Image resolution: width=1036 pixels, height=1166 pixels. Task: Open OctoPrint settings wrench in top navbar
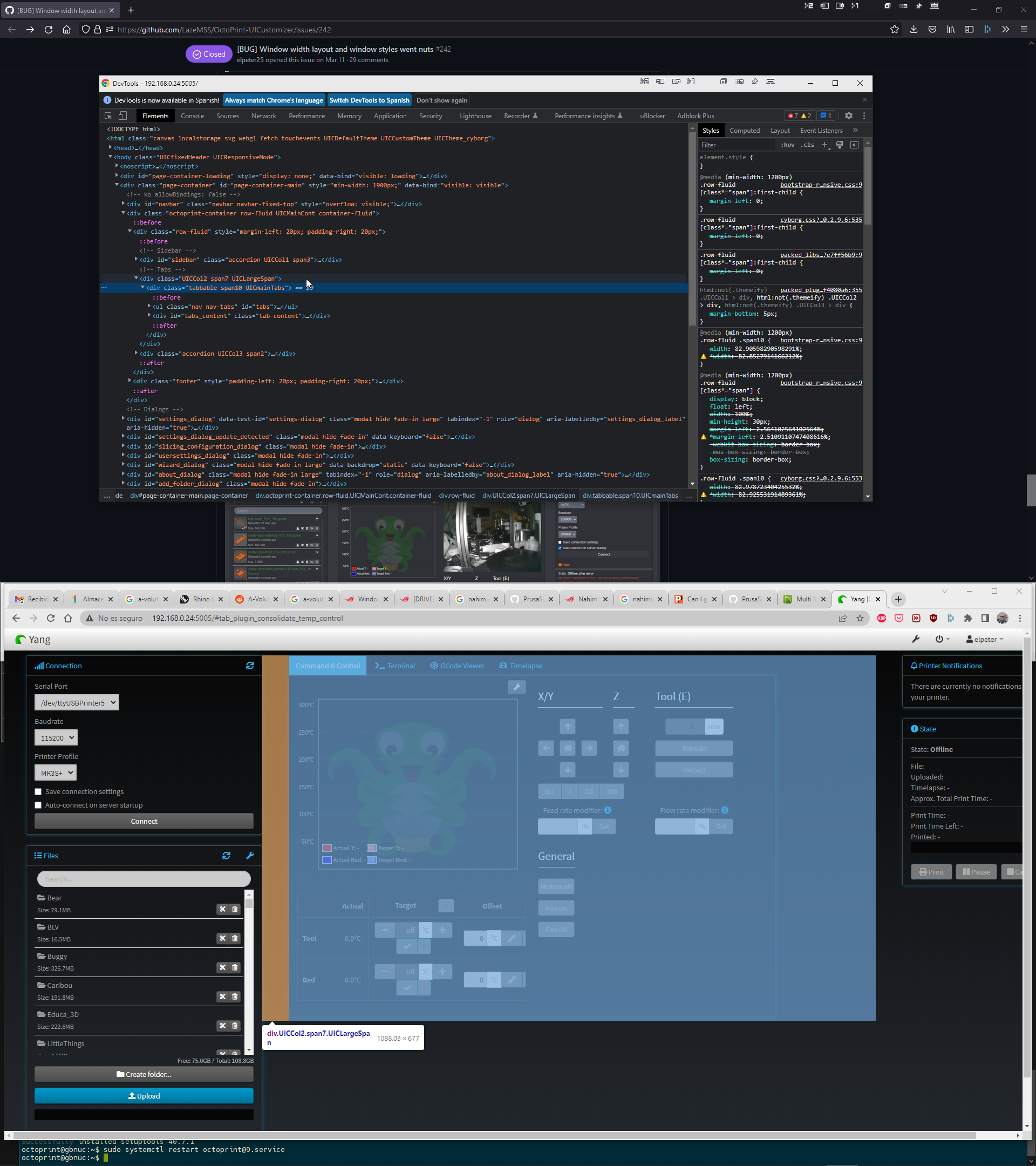[x=916, y=639]
